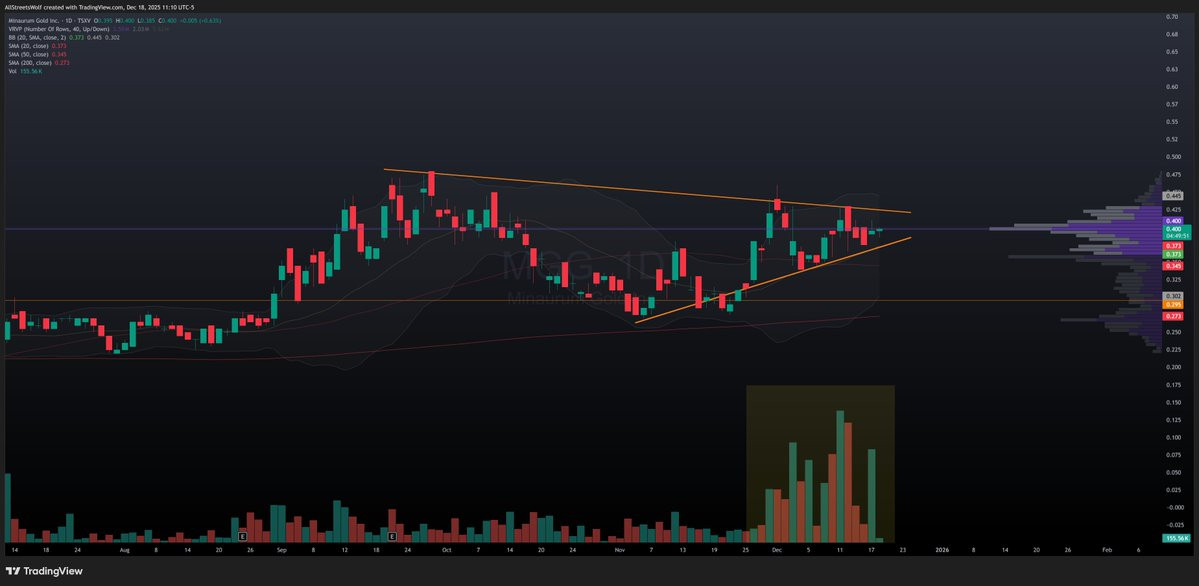The width and height of the screenshot is (1199, 586).
Task: Click the 0.500 value on the price scale
Action: coord(1173,157)
